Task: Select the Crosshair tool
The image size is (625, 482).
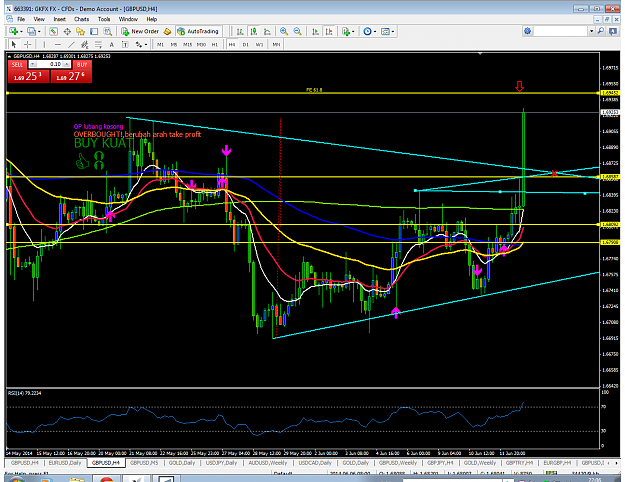Action: pos(27,44)
